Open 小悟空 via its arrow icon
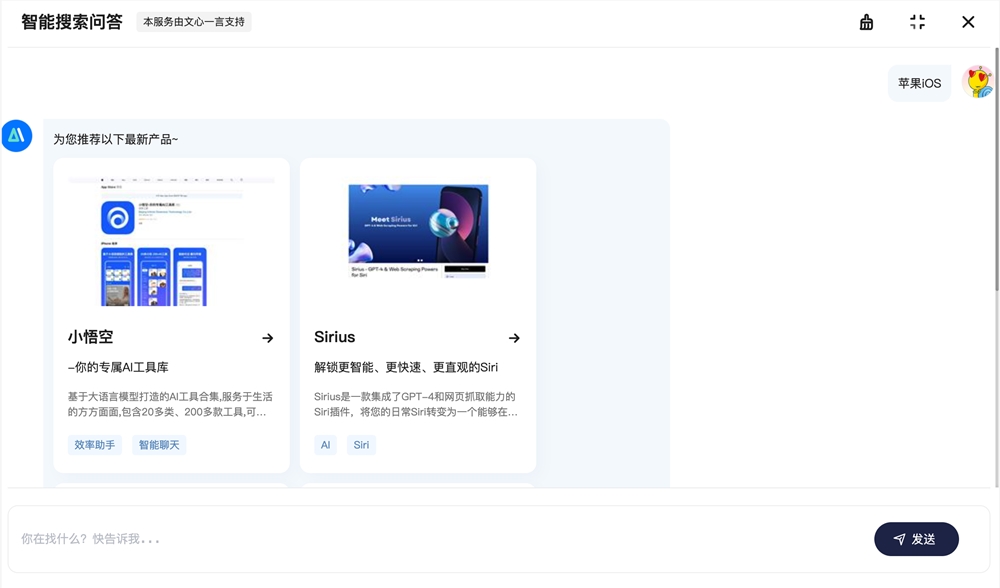Screen dimensions: 1000x588 tap(268, 337)
